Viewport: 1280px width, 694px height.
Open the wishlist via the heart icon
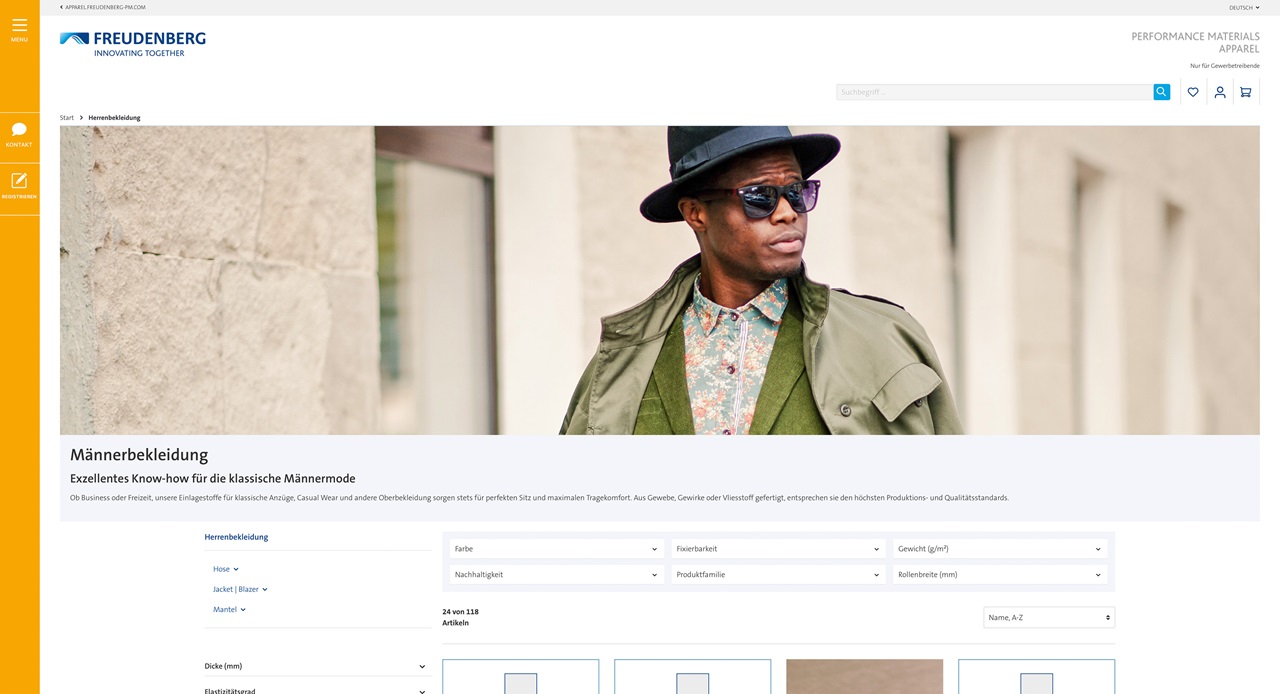(x=1192, y=91)
